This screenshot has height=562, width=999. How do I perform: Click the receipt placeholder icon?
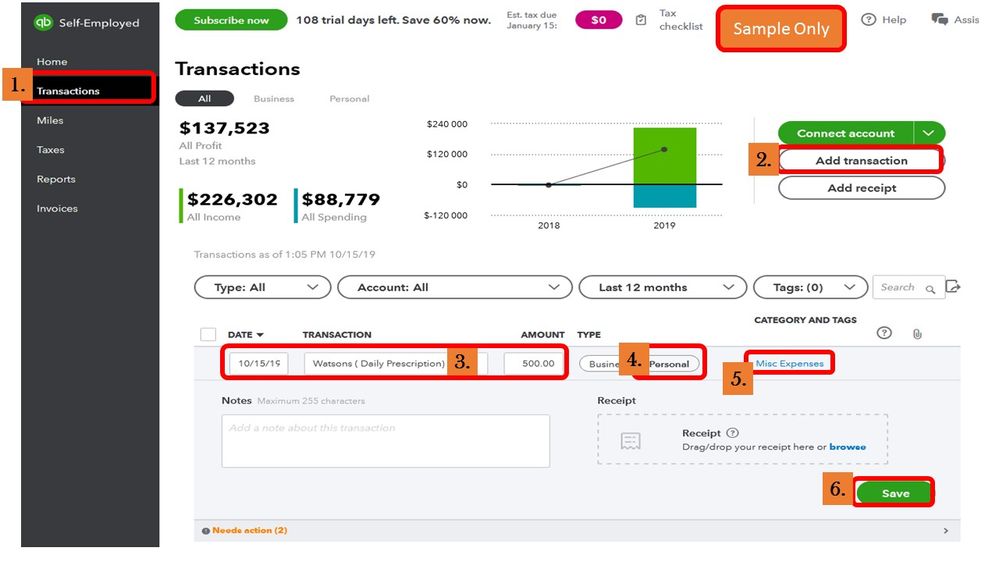[x=630, y=441]
